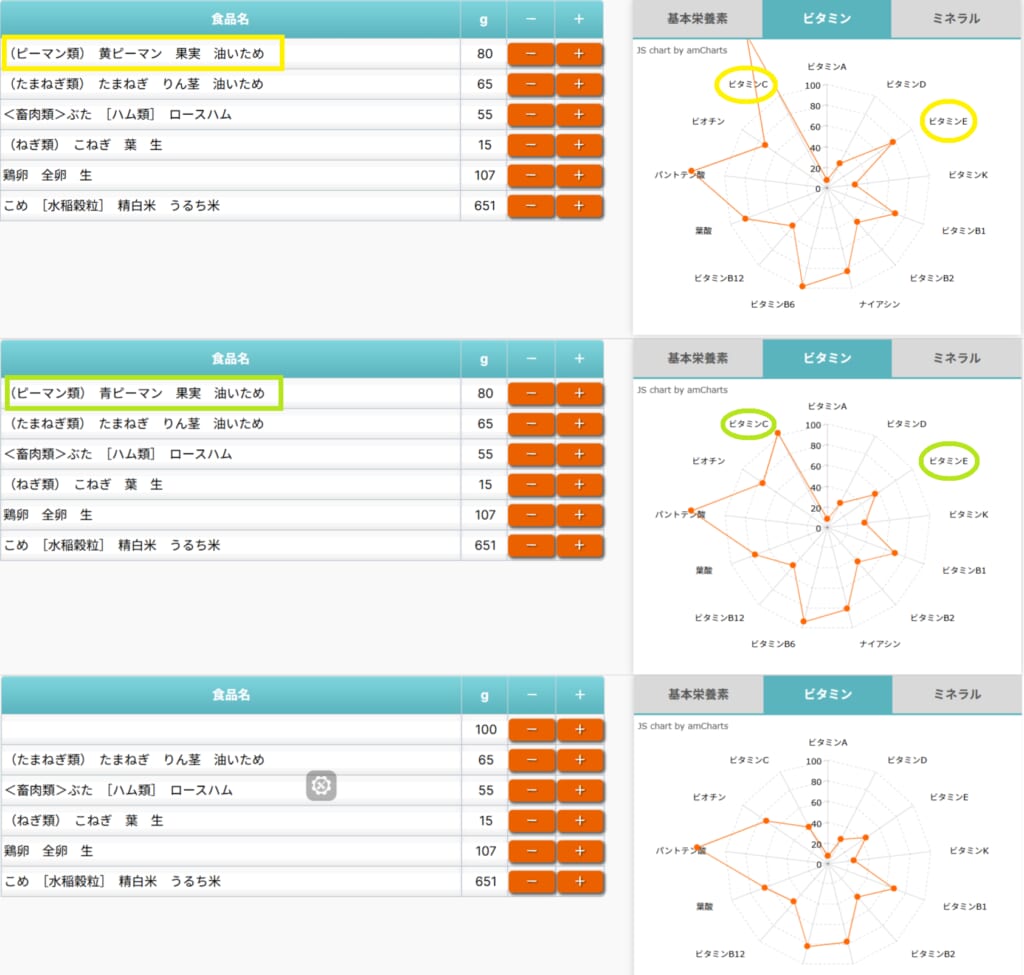In 青ピーマン table, increase たまねぎ grams
This screenshot has width=1024, height=975.
click(579, 424)
